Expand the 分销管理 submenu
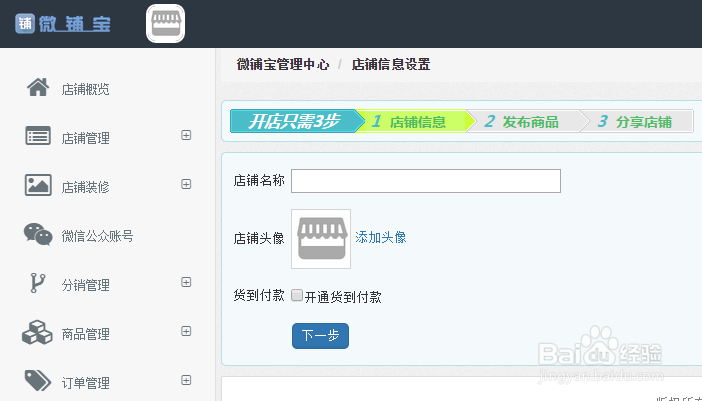The height and width of the screenshot is (401, 702). point(186,282)
